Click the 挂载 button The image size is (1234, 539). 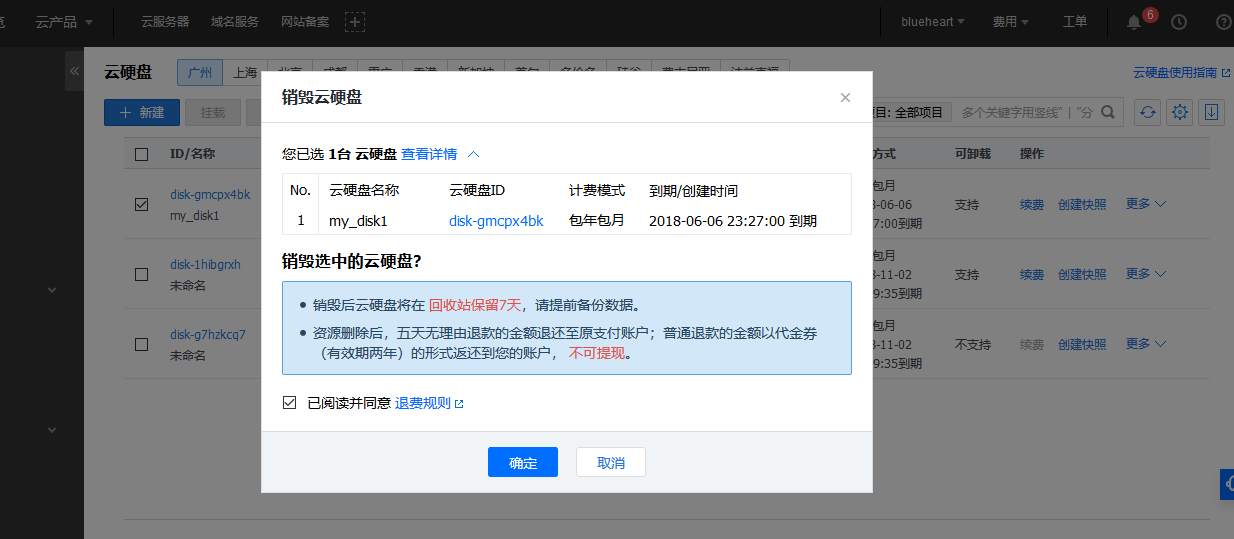[x=213, y=113]
